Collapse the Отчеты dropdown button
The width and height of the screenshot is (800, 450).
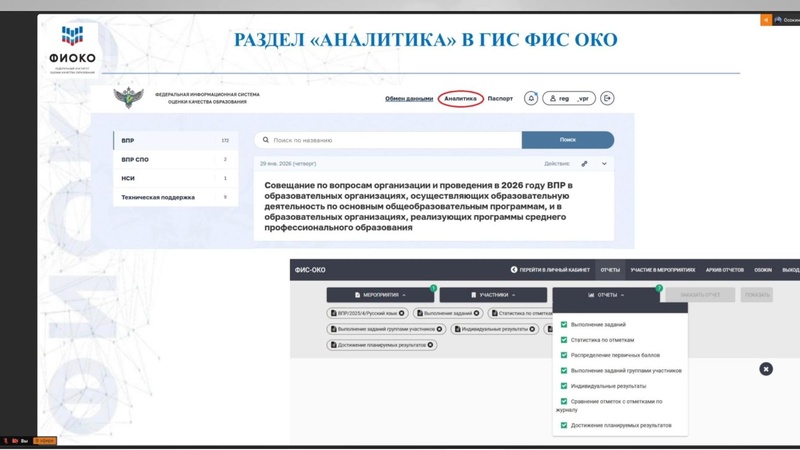pos(606,295)
